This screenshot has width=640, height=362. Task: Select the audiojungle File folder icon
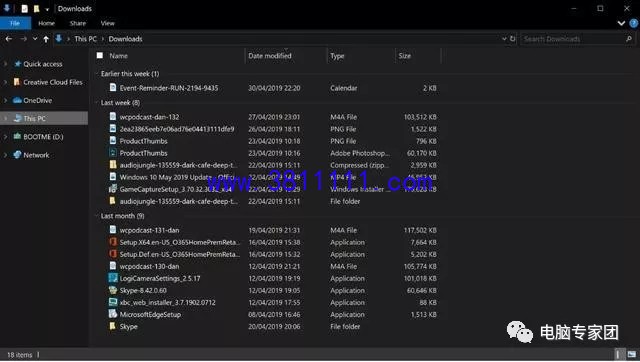113,201
